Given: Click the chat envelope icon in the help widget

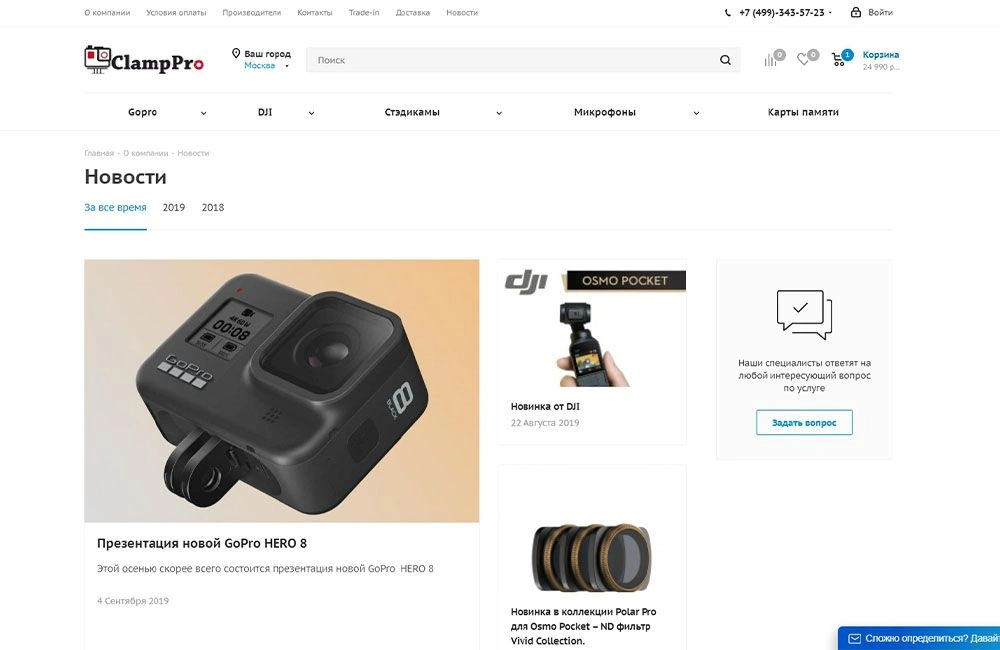Looking at the screenshot, I should (x=855, y=639).
